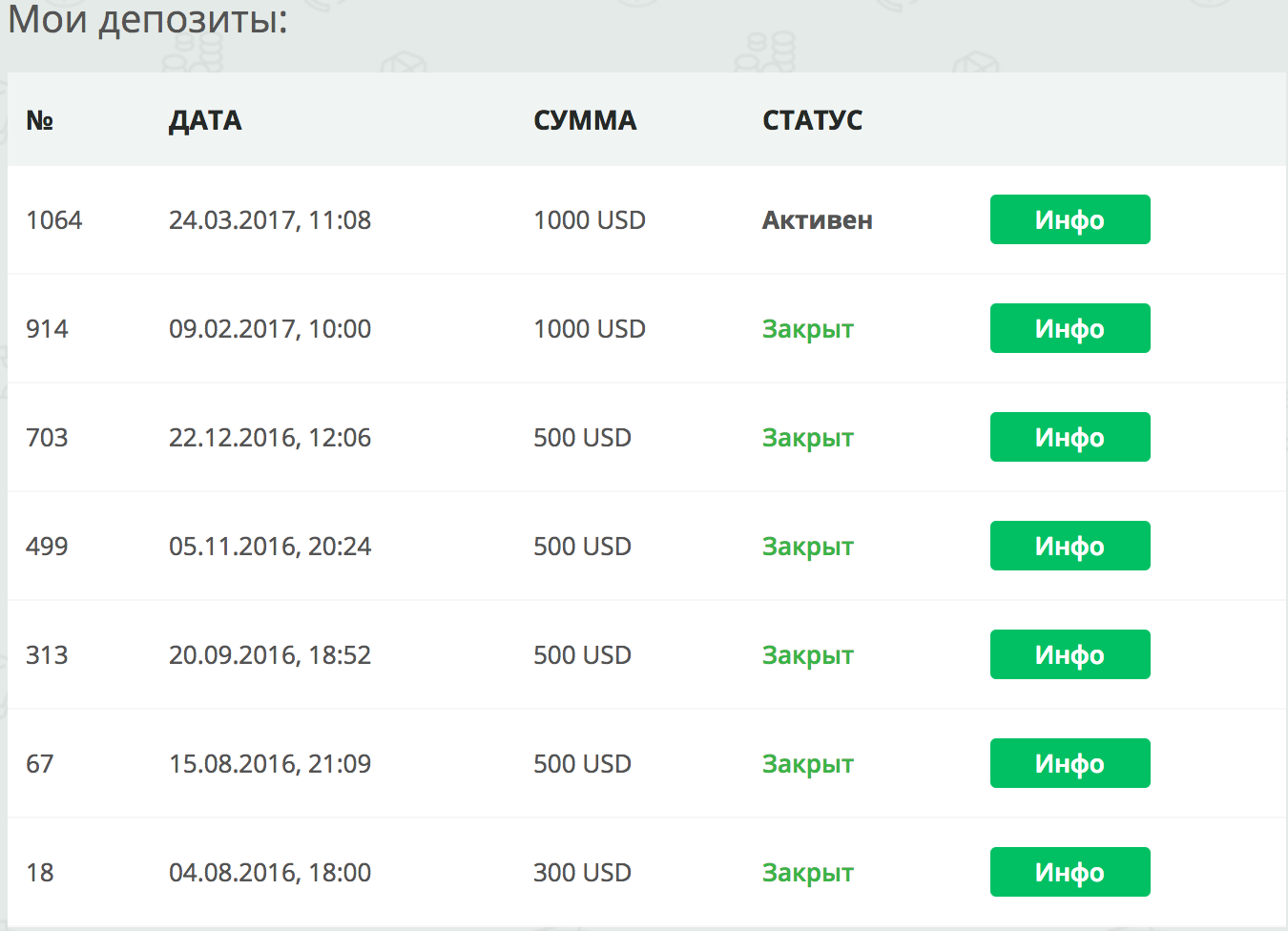The image size is (1288, 931).
Task: Open Инфо for deposit 67
Action: pyautogui.click(x=1070, y=763)
